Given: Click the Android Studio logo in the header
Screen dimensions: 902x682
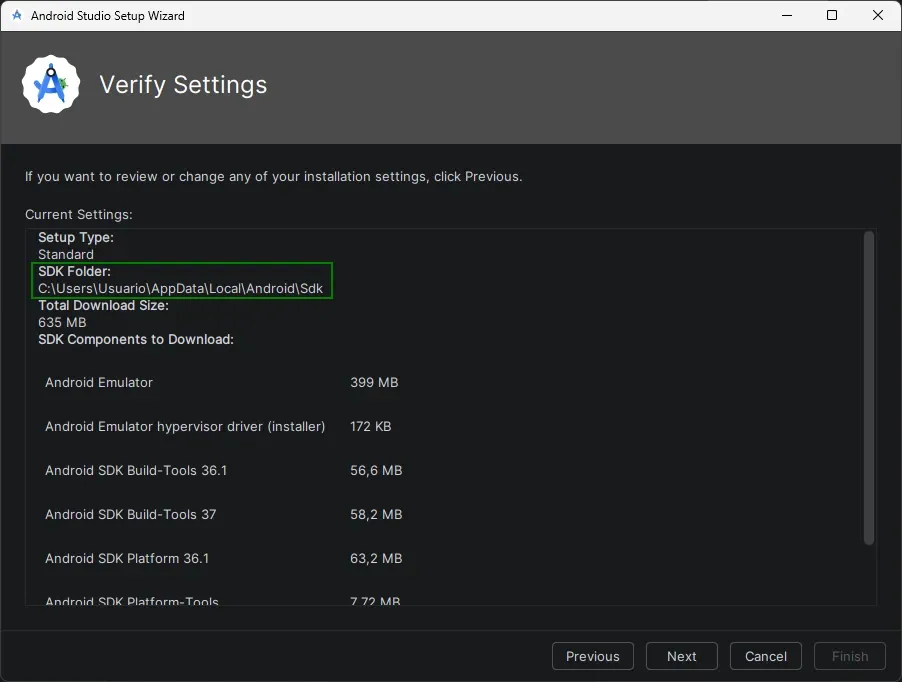Looking at the screenshot, I should [51, 85].
